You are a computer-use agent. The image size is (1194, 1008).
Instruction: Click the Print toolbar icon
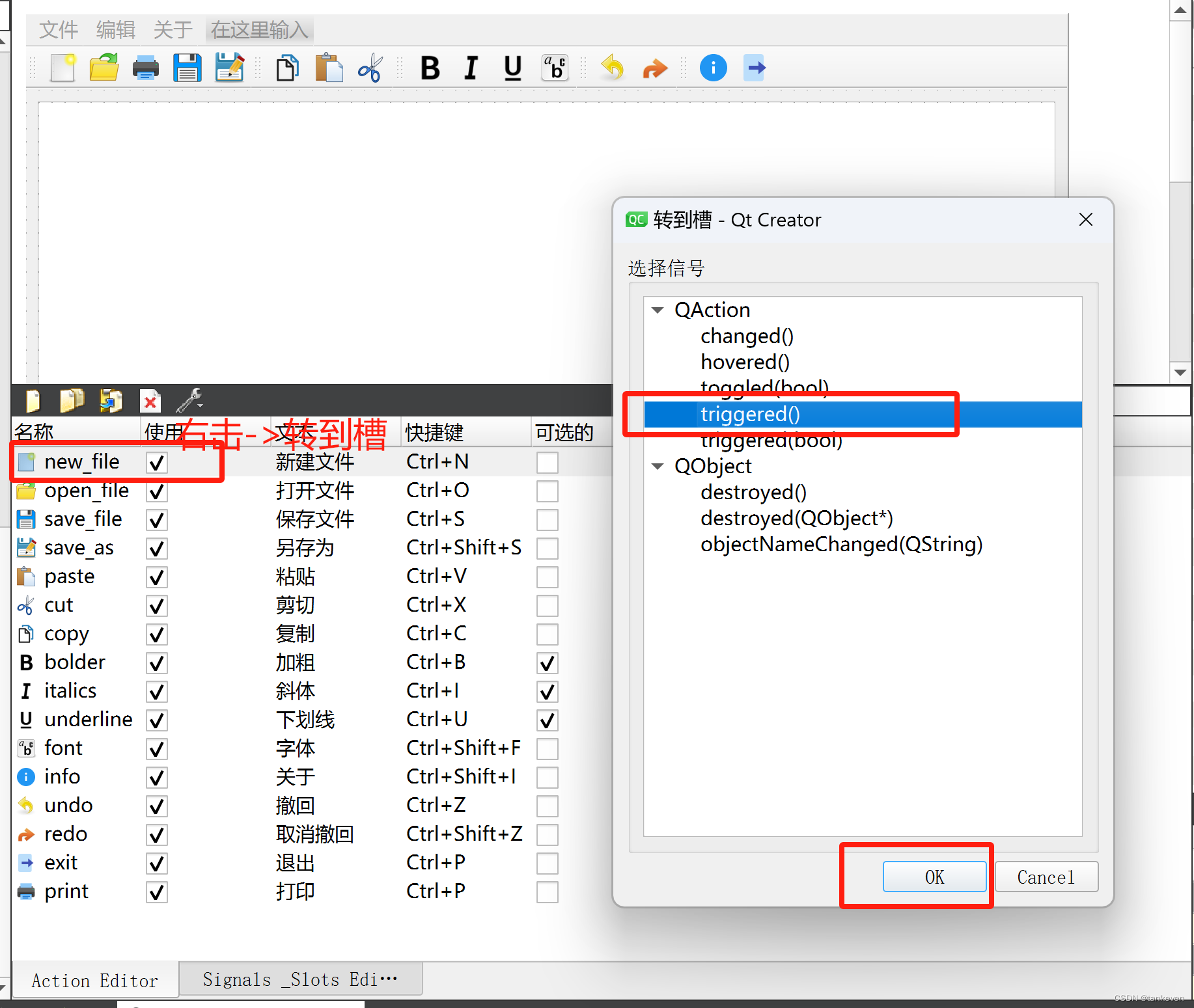click(145, 67)
